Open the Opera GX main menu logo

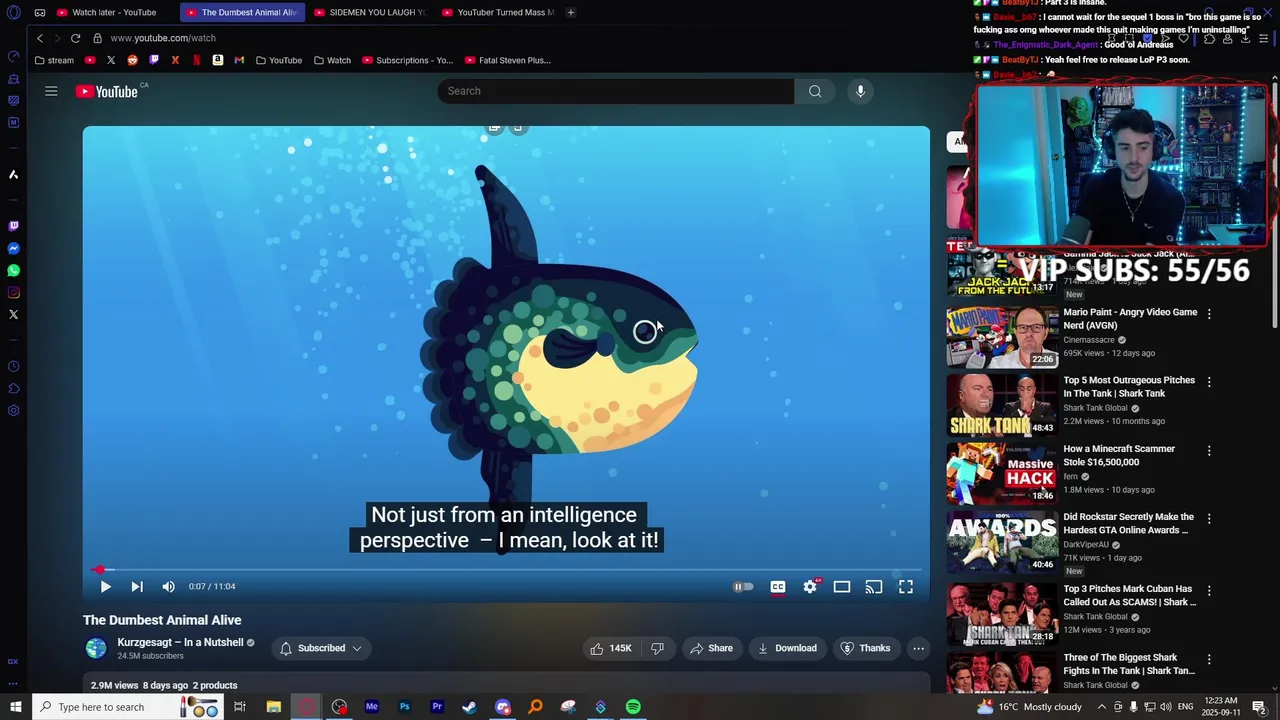[x=13, y=13]
